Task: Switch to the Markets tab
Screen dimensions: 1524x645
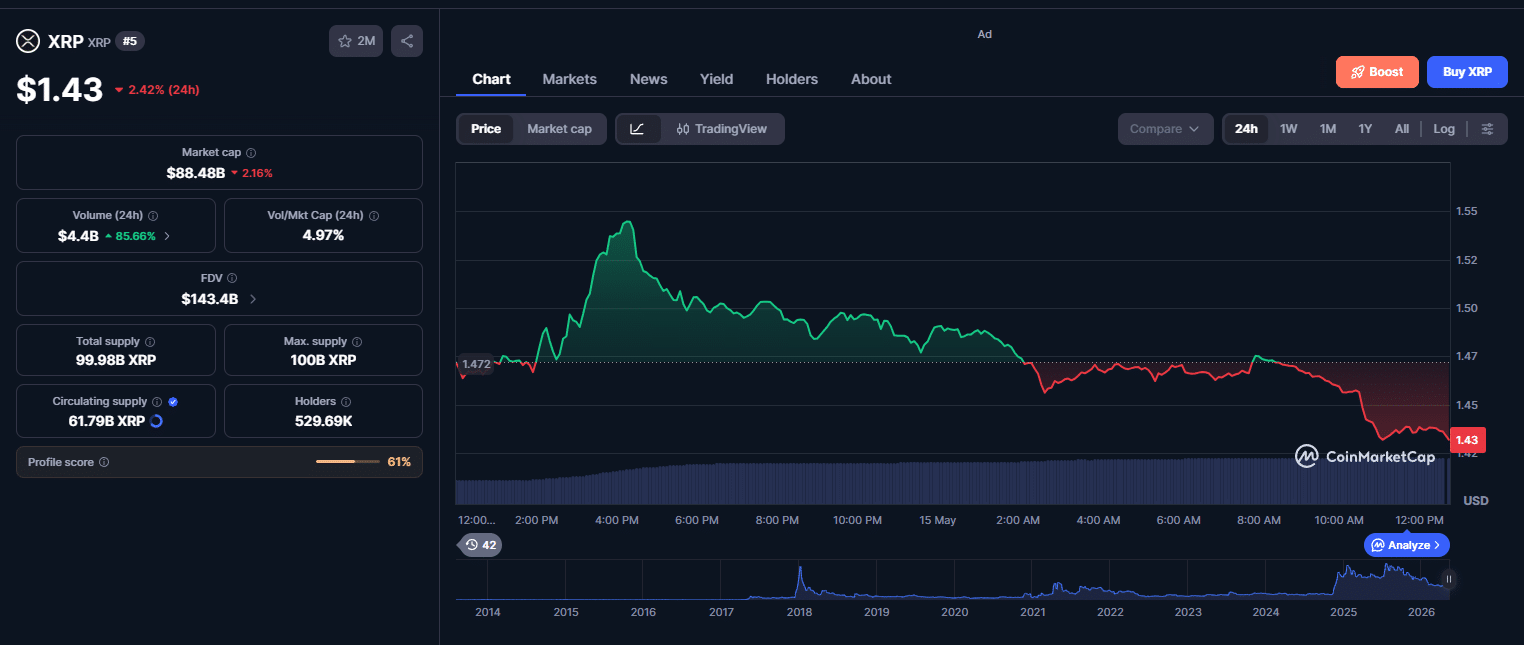Action: coord(569,79)
